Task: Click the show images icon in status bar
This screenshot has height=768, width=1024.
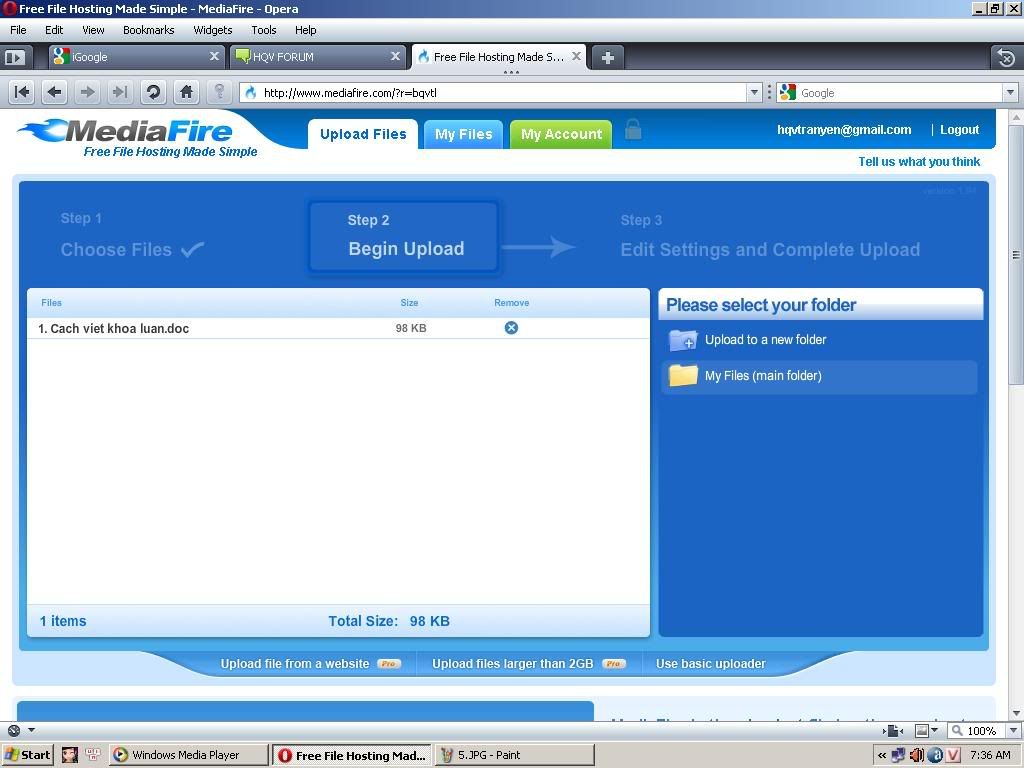Action: coord(921,730)
